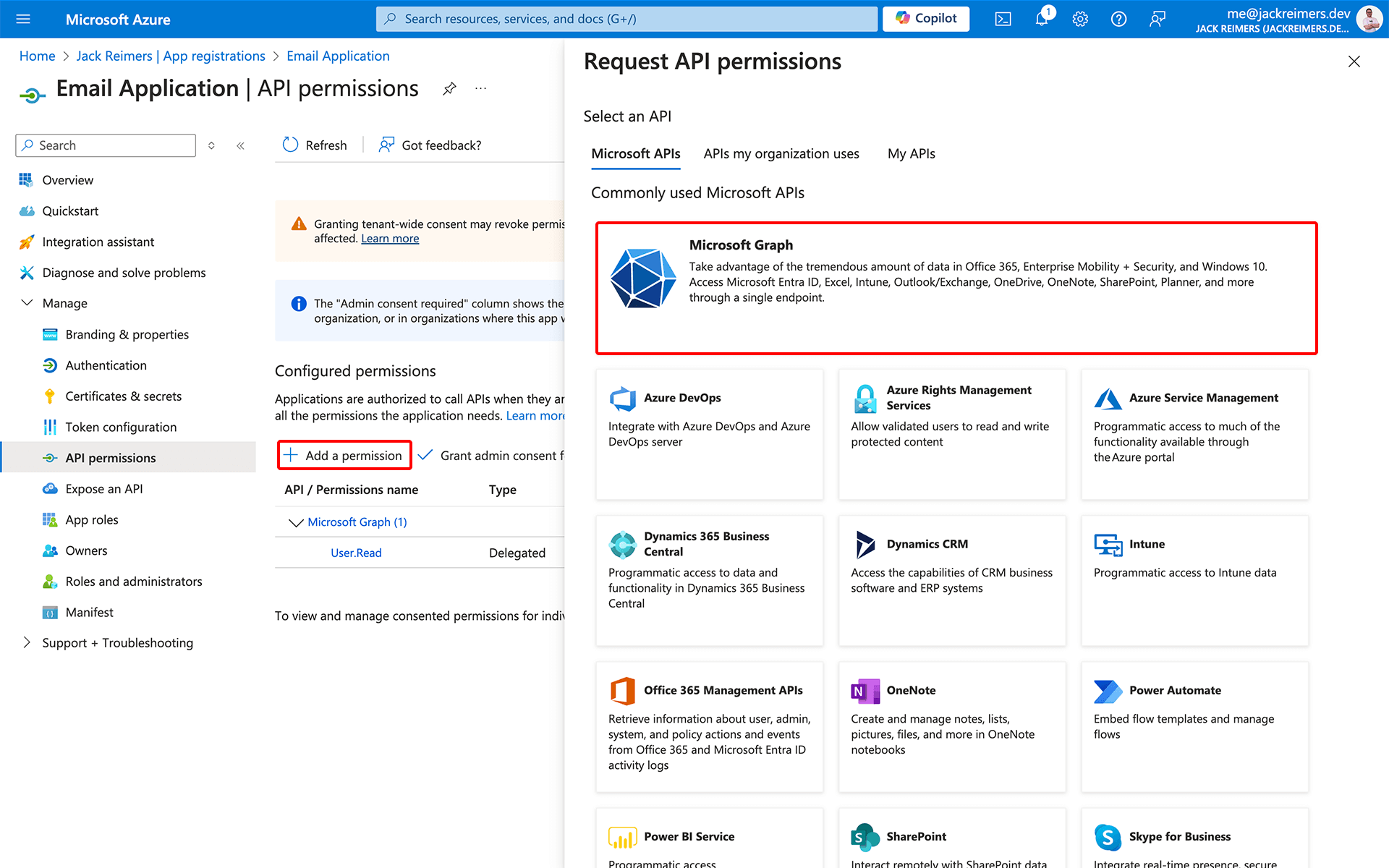Select Office 365 Management APIs card
The height and width of the screenshot is (868, 1389).
point(709,727)
